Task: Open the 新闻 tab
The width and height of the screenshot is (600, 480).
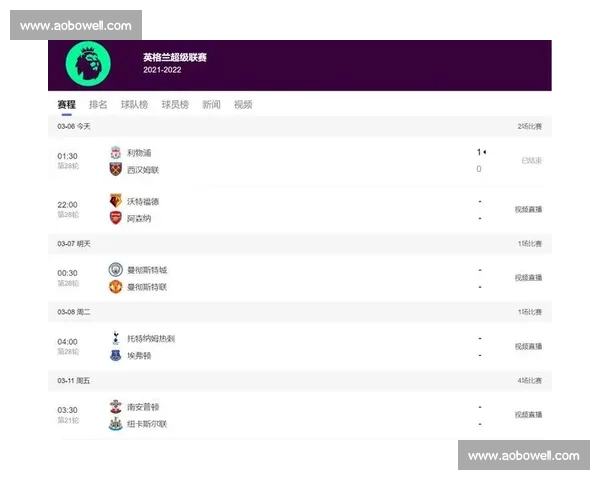Action: click(x=211, y=104)
